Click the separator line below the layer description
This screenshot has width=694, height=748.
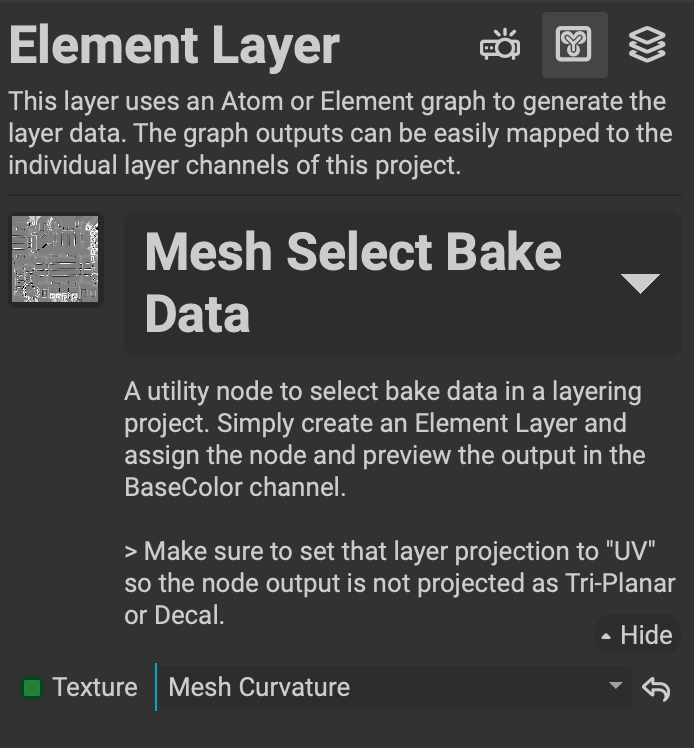tap(346, 195)
